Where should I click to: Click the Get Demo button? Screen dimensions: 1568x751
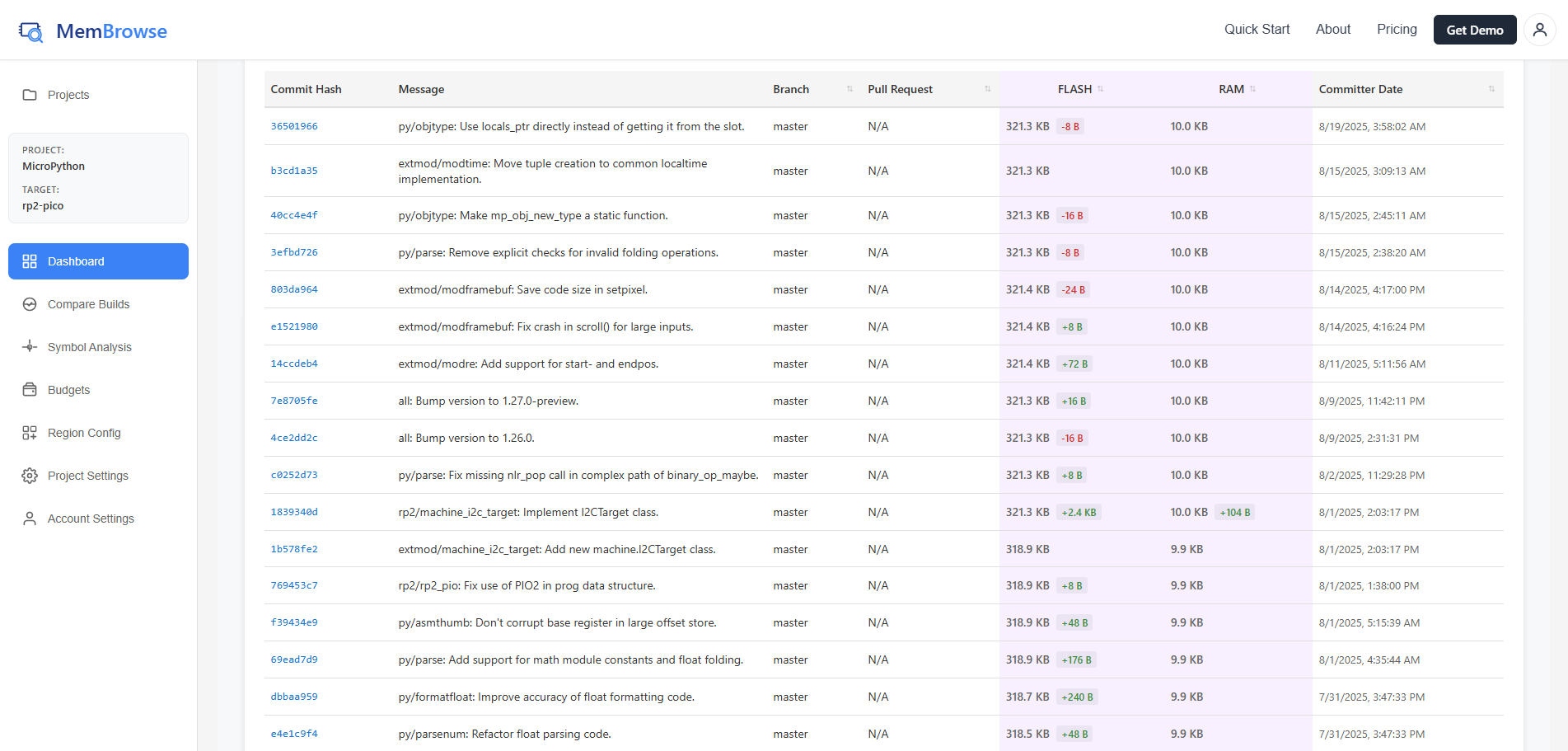tap(1475, 30)
